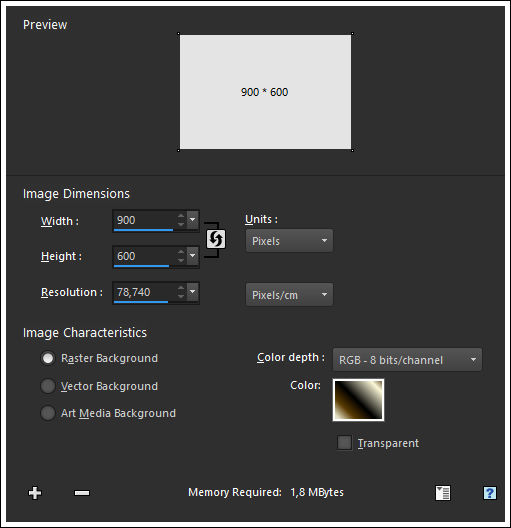Open the presets list icon

pyautogui.click(x=443, y=493)
